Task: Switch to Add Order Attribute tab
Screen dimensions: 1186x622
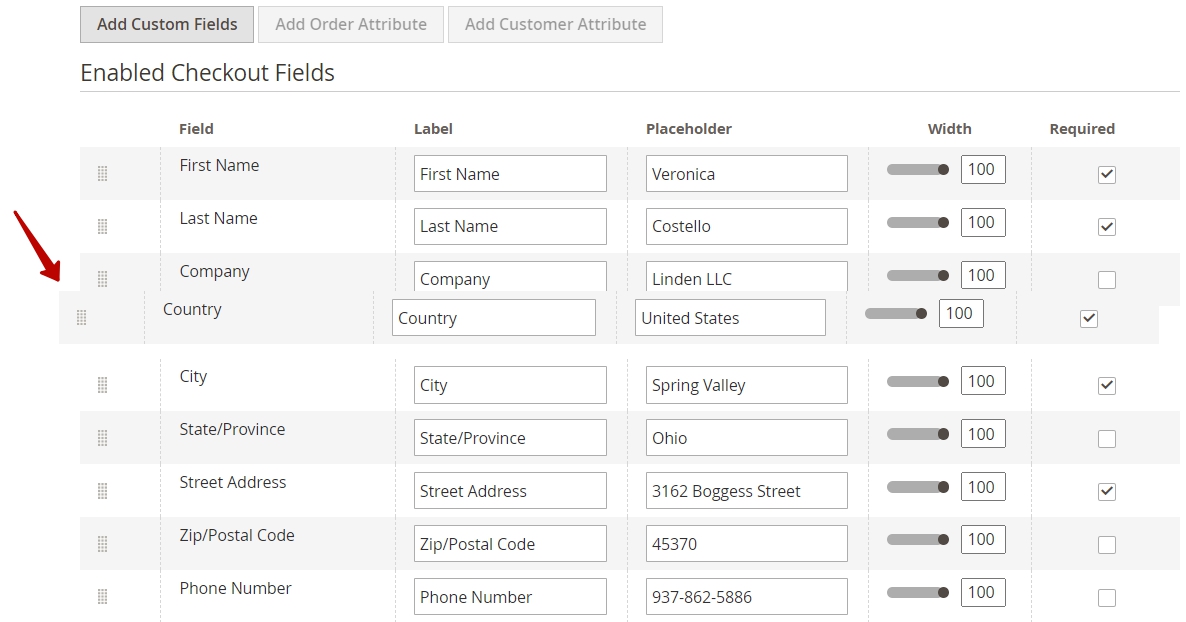Action: [351, 24]
